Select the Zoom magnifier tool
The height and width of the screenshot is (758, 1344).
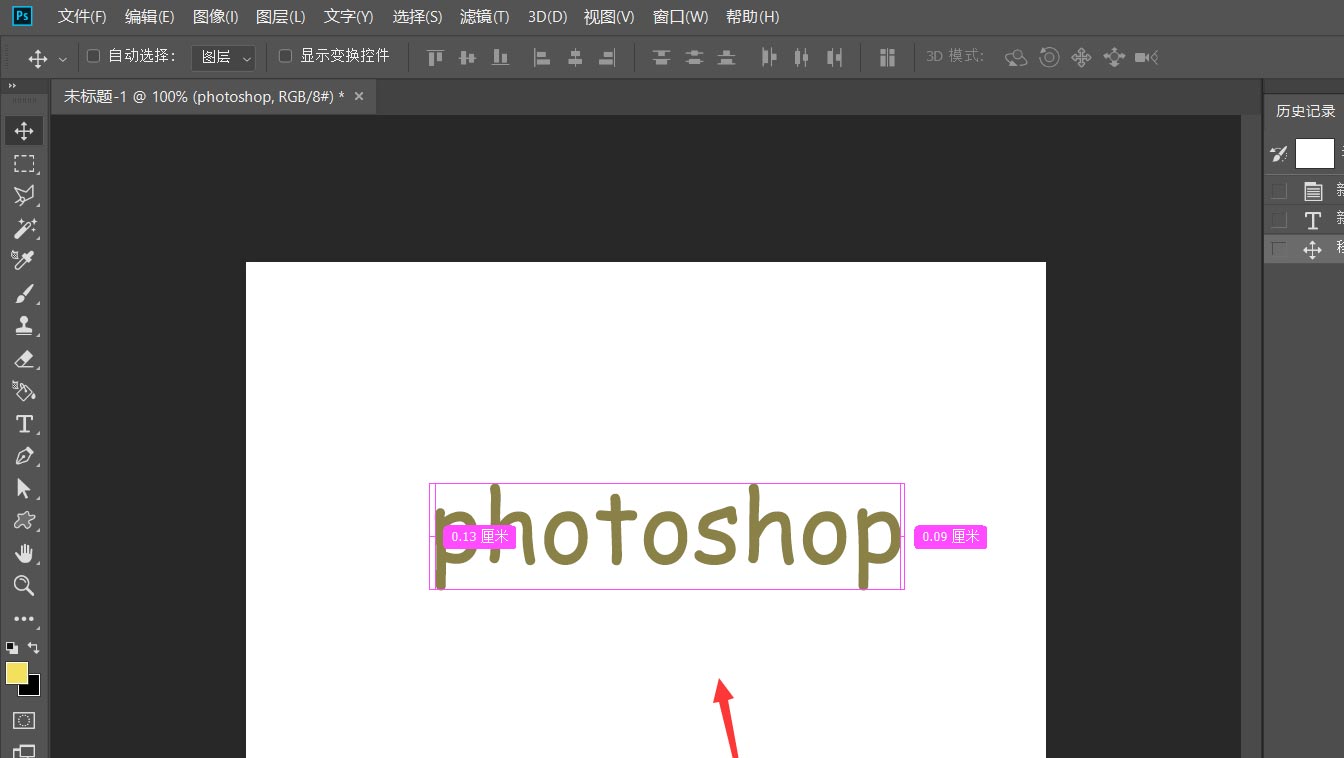tap(24, 586)
